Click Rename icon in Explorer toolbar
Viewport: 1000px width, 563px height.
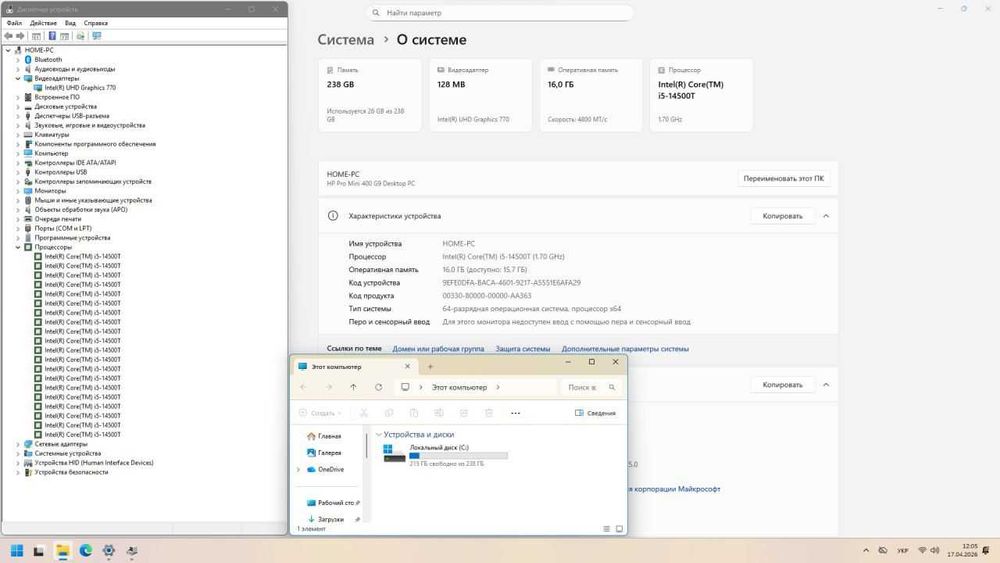[438, 413]
